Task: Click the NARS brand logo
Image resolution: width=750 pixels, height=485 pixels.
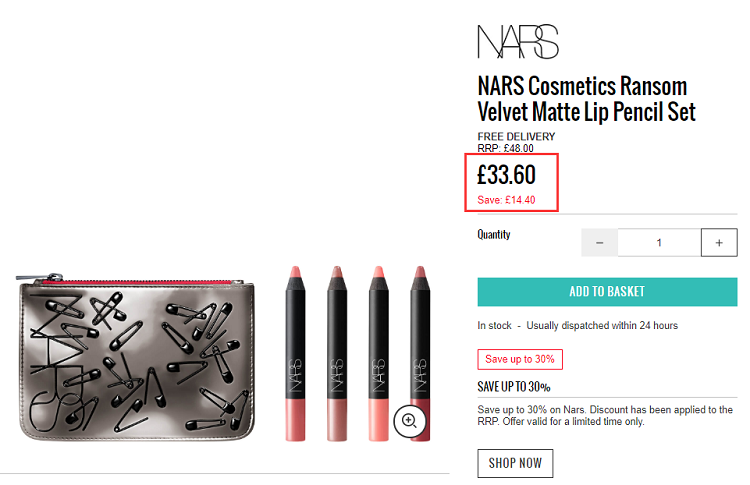Action: click(x=518, y=42)
